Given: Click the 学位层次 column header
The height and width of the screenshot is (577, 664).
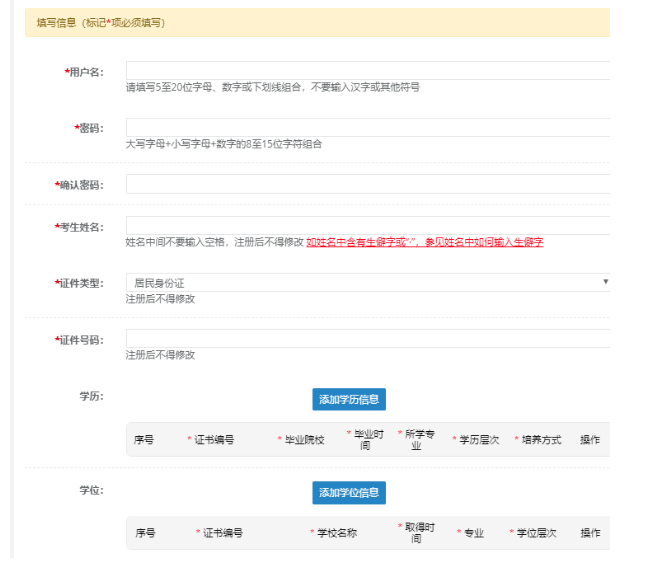Looking at the screenshot, I should [x=533, y=533].
